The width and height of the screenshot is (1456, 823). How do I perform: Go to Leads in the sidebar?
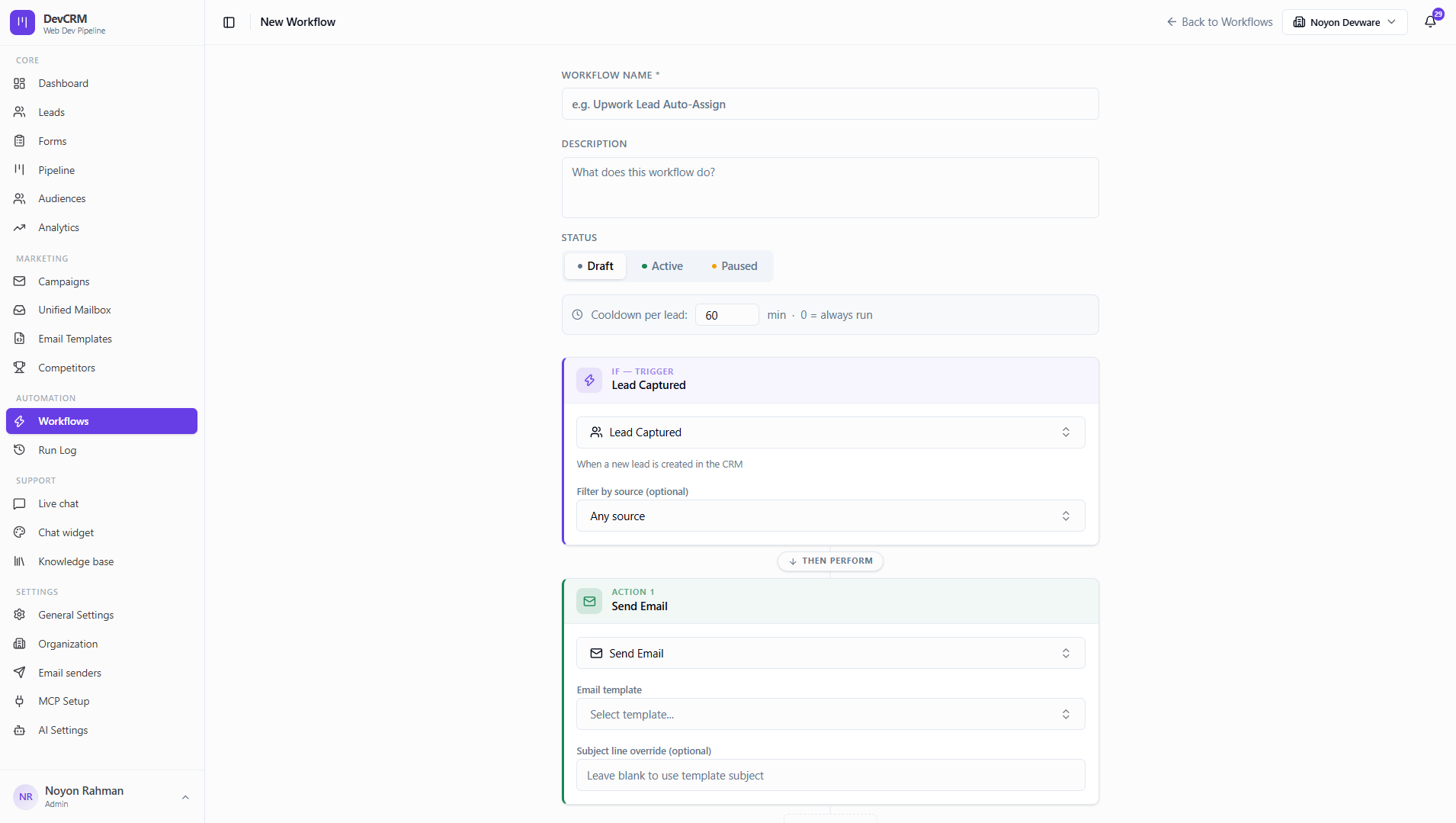click(x=102, y=112)
